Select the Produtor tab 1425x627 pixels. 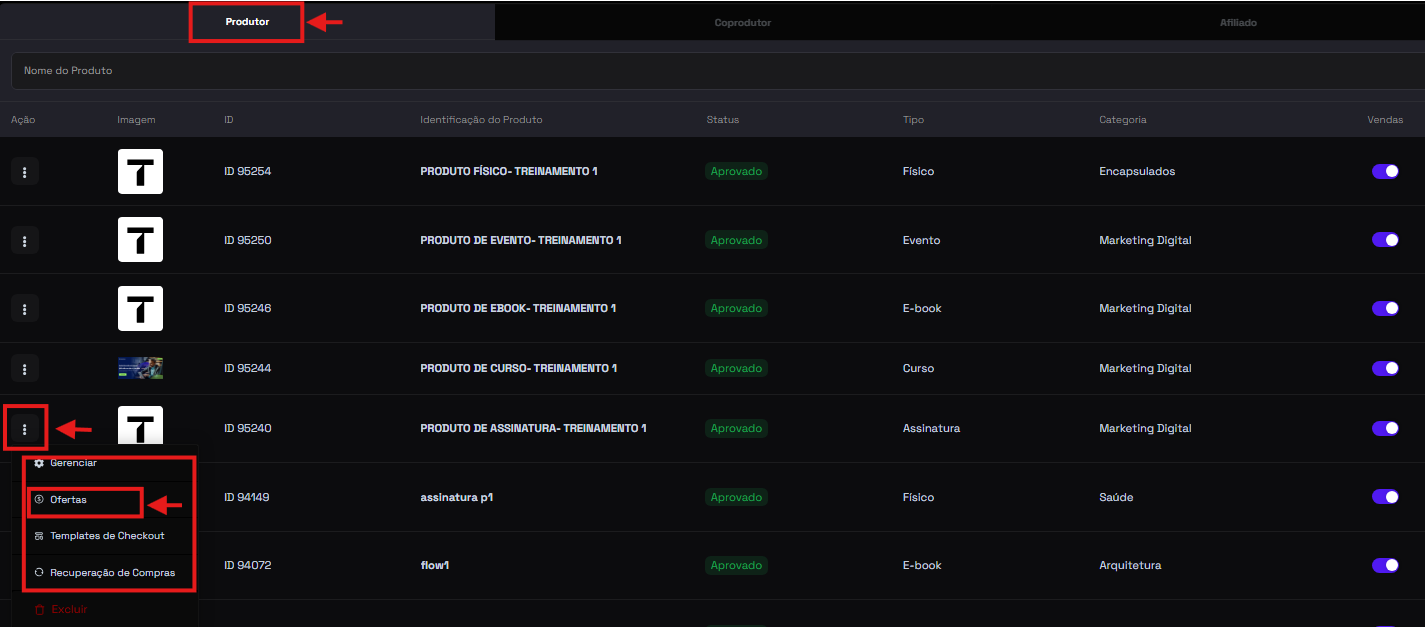click(247, 22)
